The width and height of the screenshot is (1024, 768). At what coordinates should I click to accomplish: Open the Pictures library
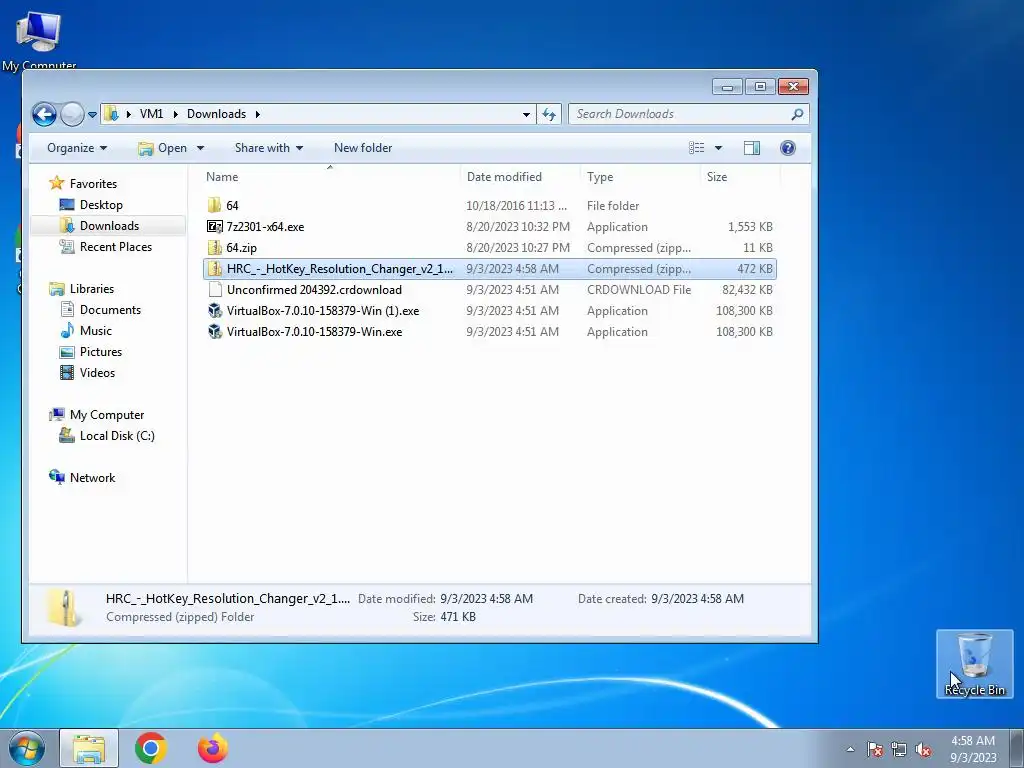coord(101,351)
